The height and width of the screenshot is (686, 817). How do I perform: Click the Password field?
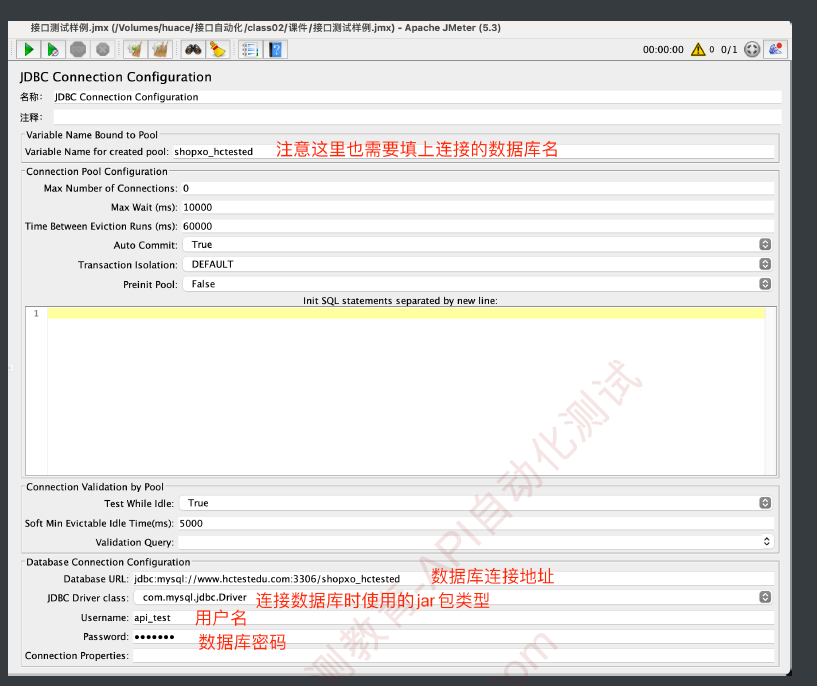click(453, 637)
